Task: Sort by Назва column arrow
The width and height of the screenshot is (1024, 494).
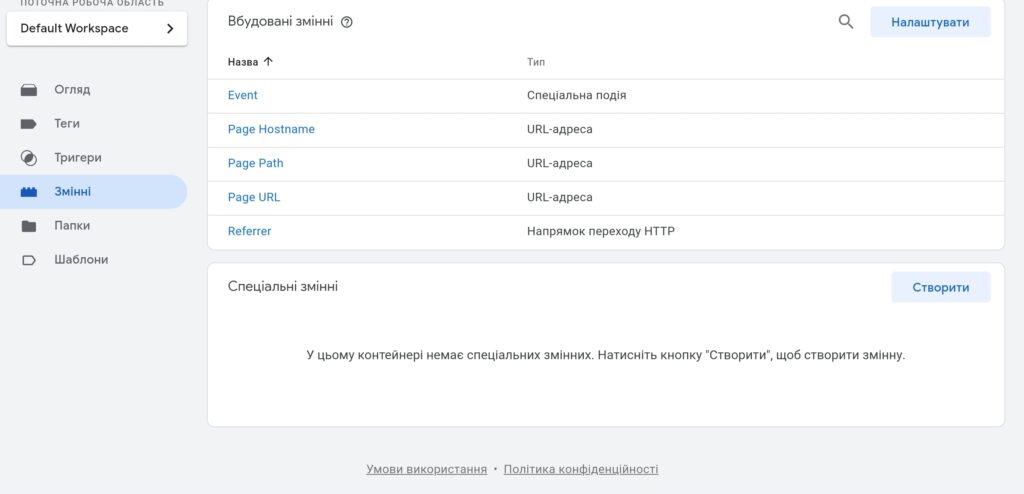Action: pyautogui.click(x=268, y=62)
